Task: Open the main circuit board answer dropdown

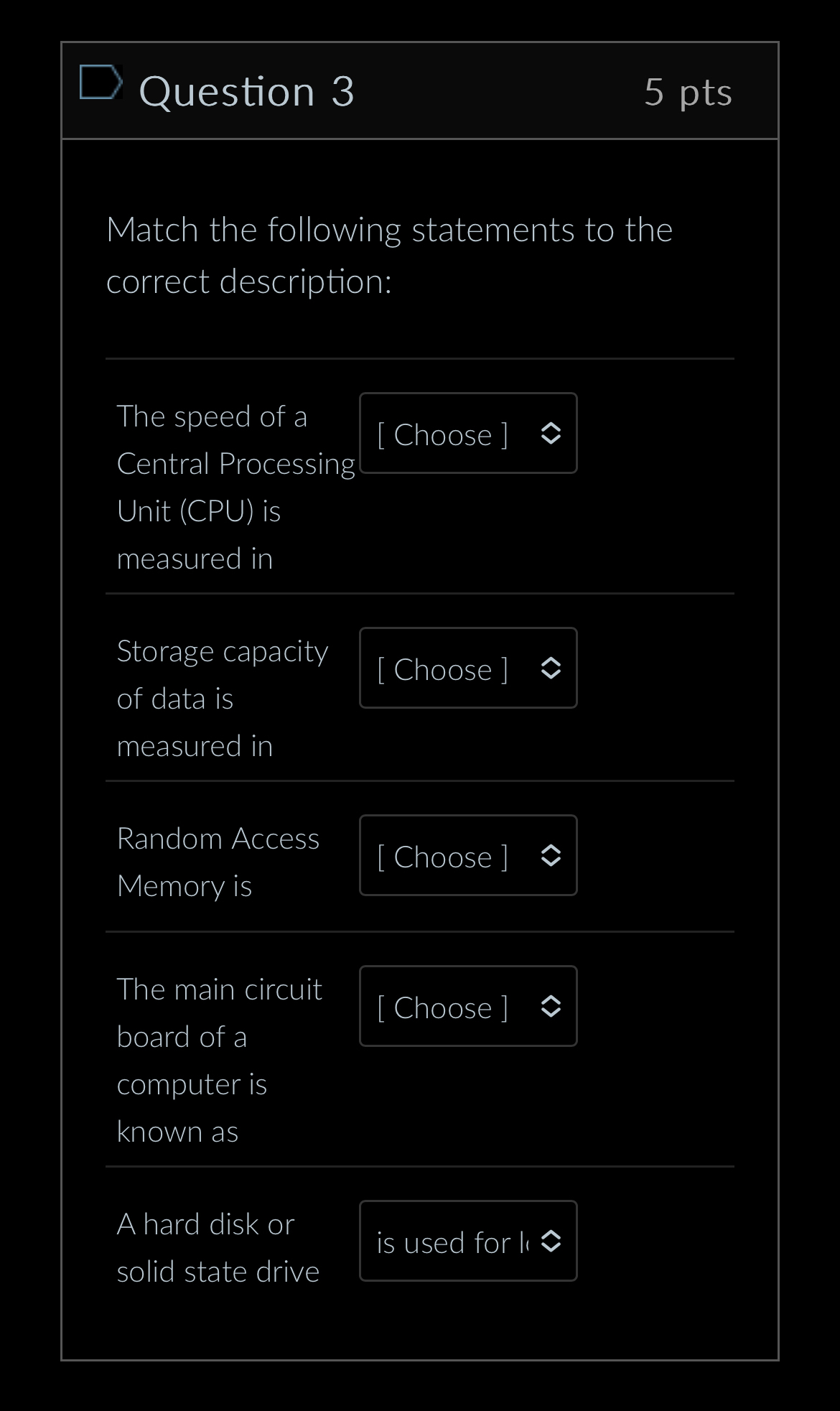Action: pyautogui.click(x=467, y=1007)
